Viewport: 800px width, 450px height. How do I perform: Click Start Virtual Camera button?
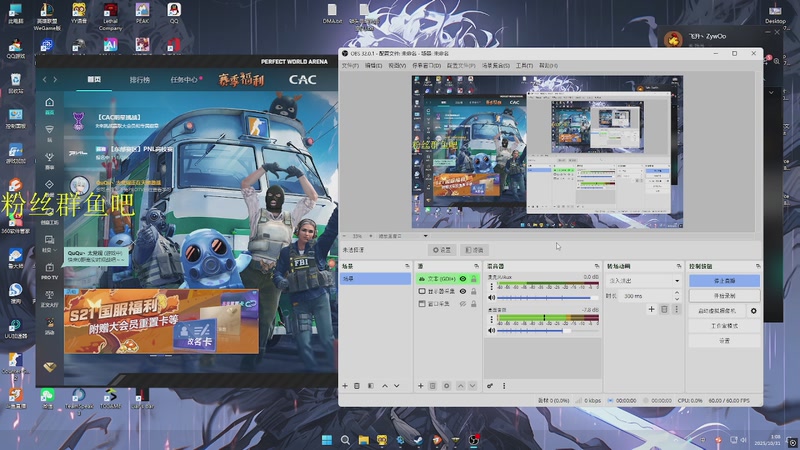point(717,311)
